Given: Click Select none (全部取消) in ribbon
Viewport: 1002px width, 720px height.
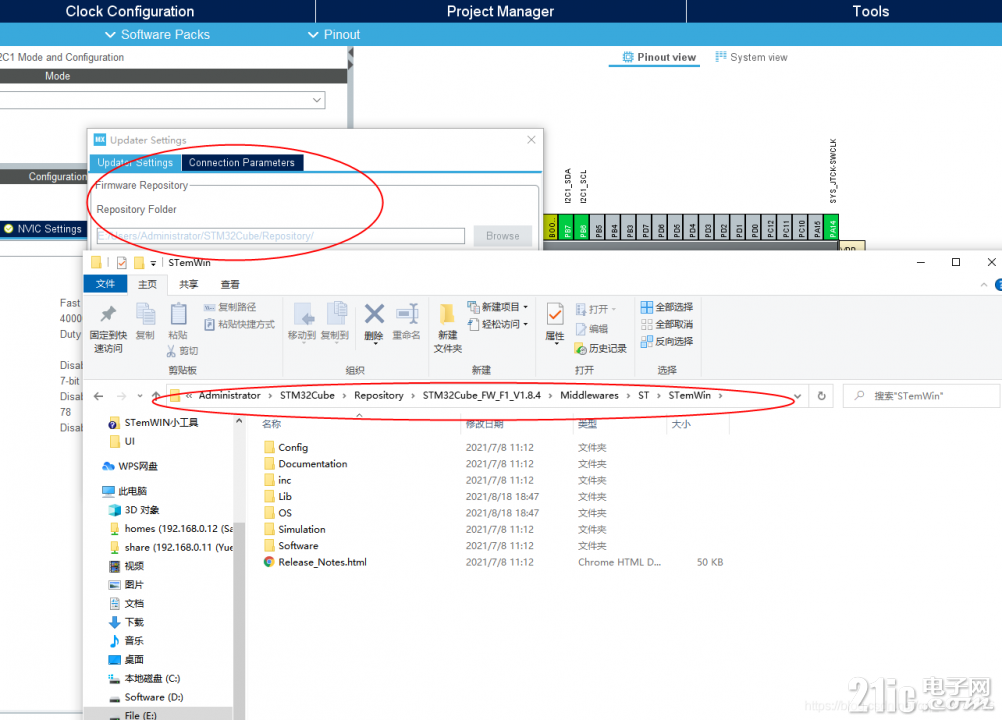Looking at the screenshot, I should click(x=667, y=325).
